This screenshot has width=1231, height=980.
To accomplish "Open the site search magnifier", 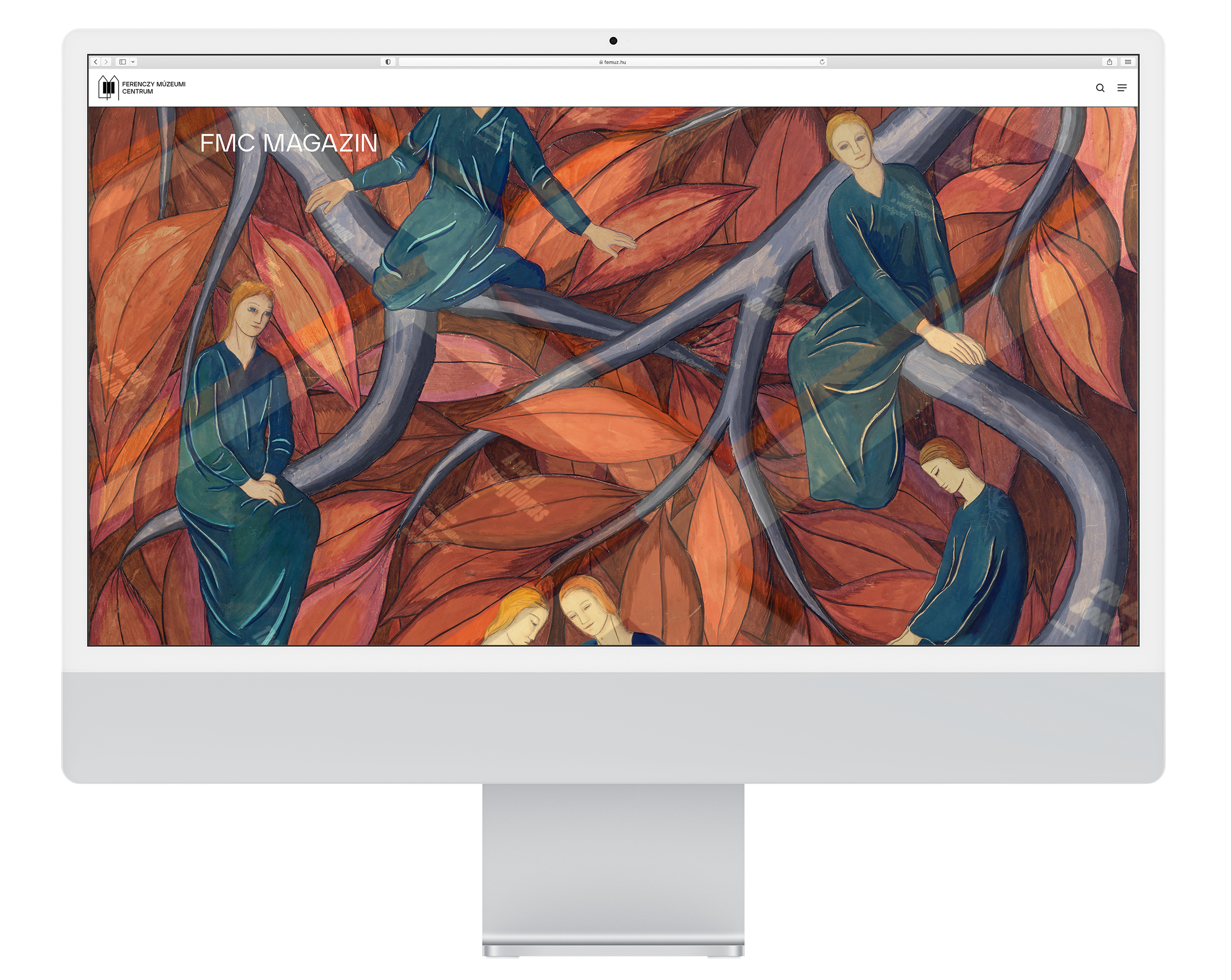I will point(1100,88).
